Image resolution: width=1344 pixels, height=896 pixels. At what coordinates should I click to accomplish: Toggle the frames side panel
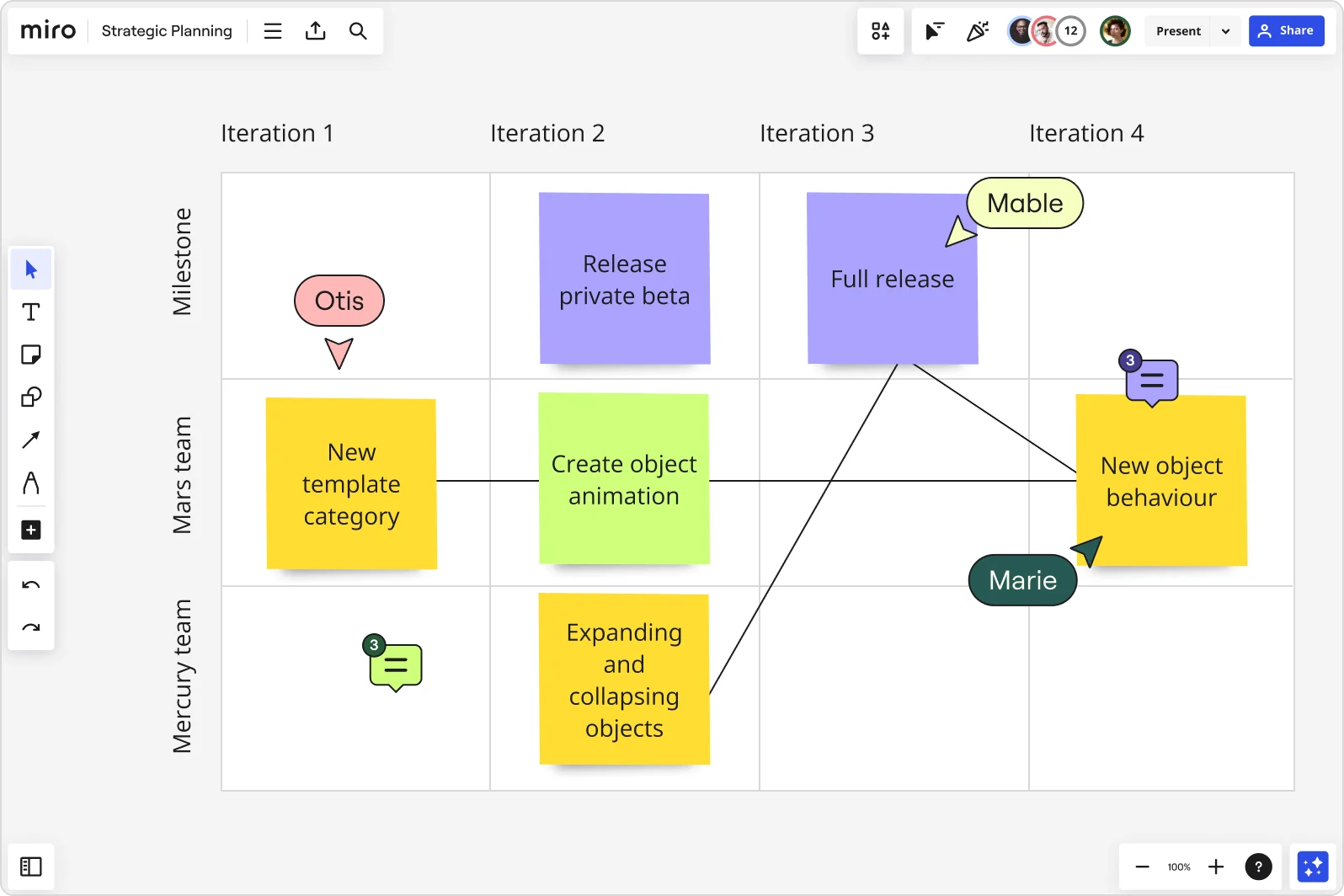[x=31, y=867]
